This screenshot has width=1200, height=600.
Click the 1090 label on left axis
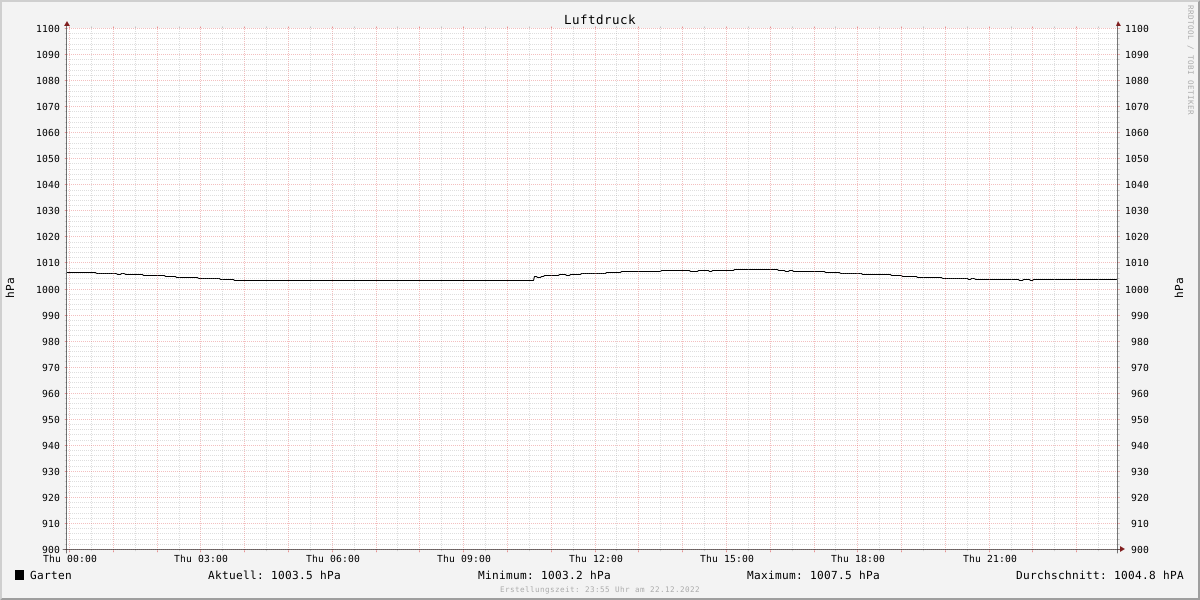tap(48, 55)
